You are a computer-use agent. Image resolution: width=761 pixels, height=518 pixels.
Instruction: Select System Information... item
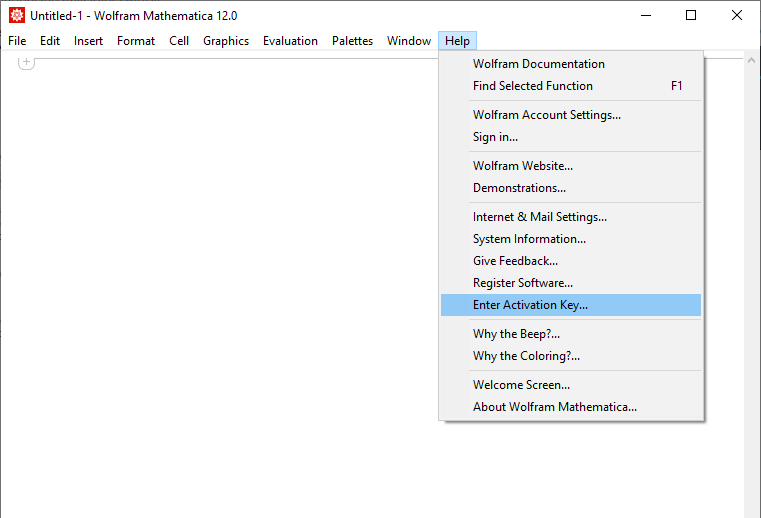571,239
